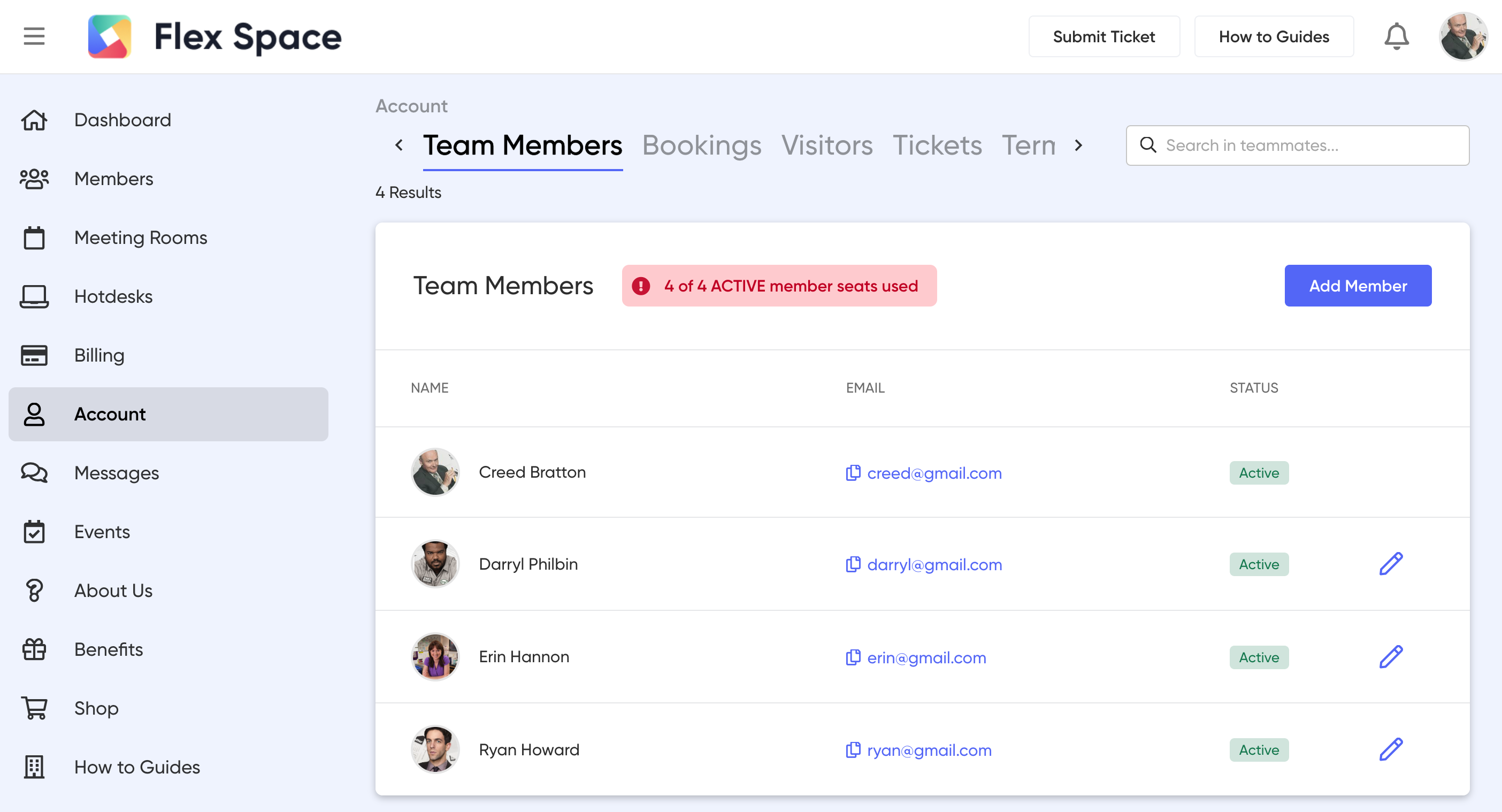The height and width of the screenshot is (812, 1502).
Task: Open Dashboard from the sidebar
Action: click(168, 120)
